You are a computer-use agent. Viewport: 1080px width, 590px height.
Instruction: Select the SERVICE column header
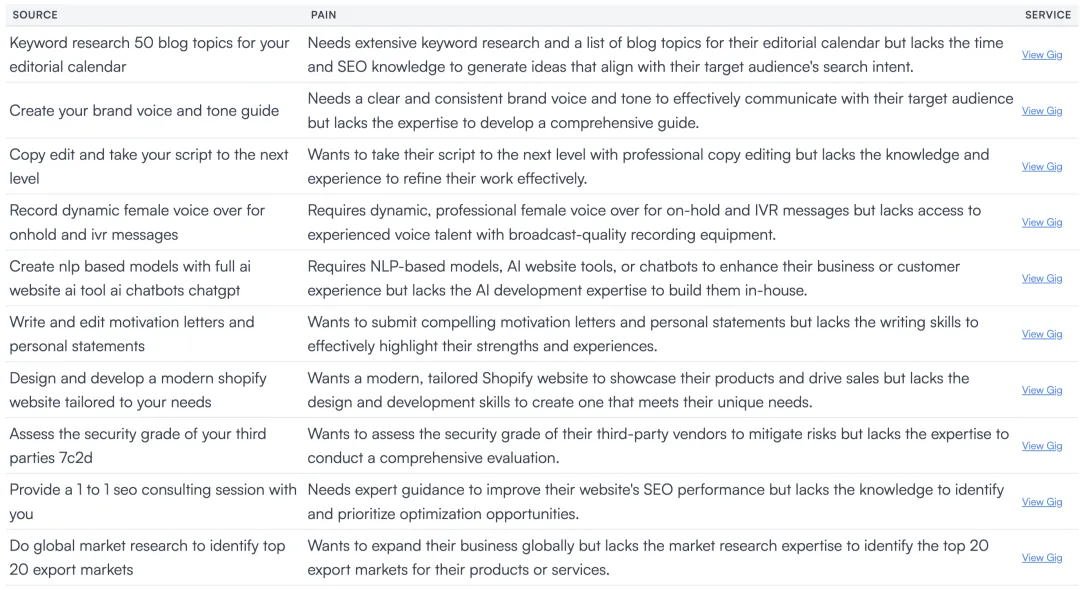click(x=1048, y=14)
